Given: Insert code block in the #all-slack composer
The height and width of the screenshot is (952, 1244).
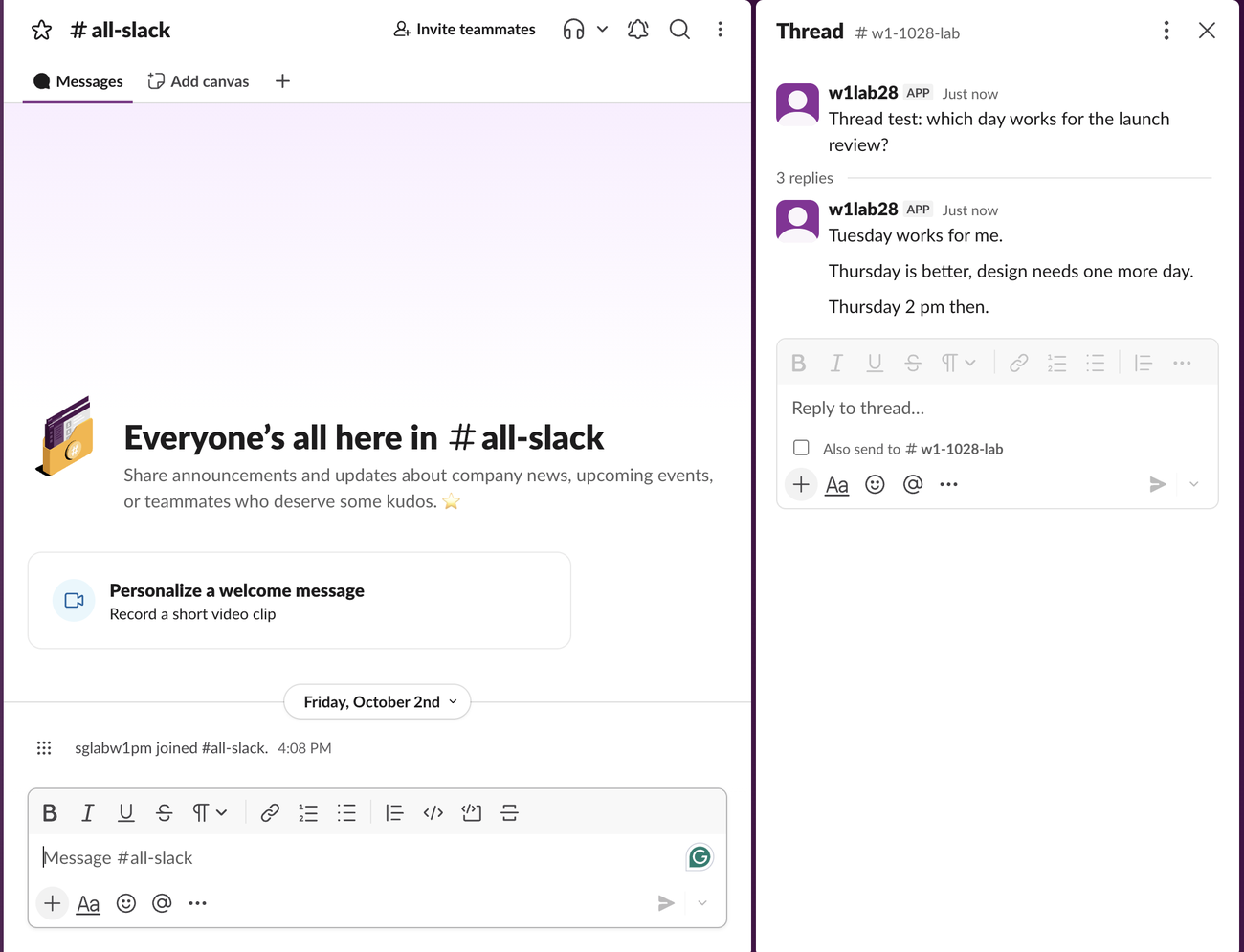Looking at the screenshot, I should [x=471, y=812].
